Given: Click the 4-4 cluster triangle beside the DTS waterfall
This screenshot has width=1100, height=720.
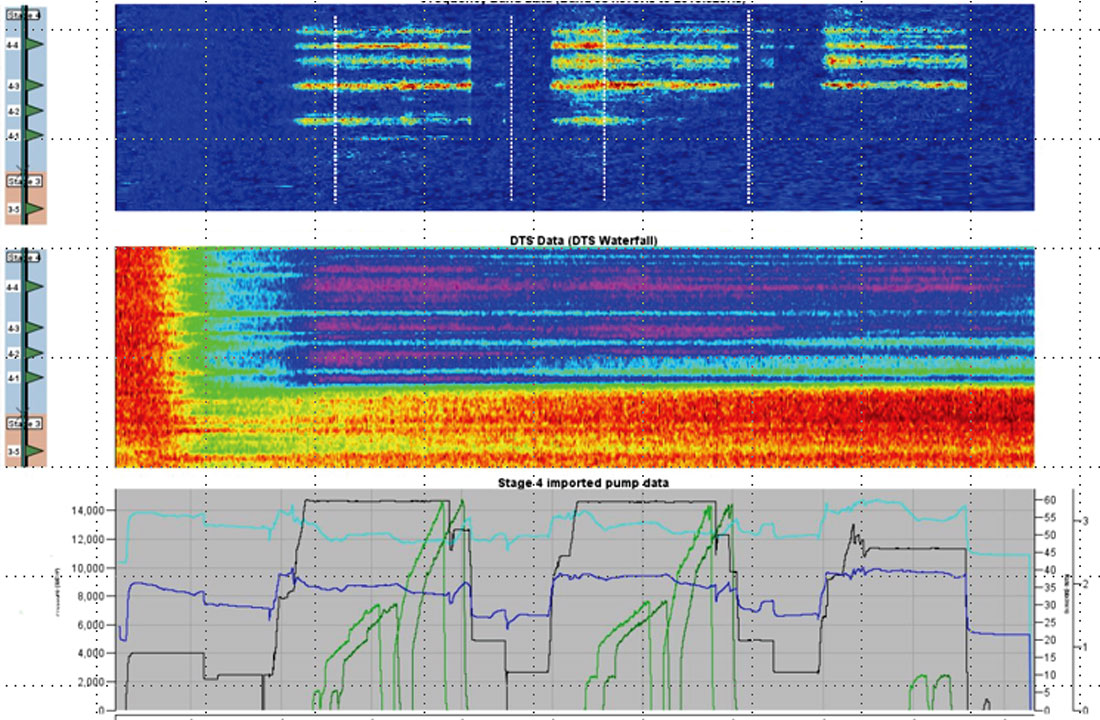Looking at the screenshot, I should tap(35, 286).
